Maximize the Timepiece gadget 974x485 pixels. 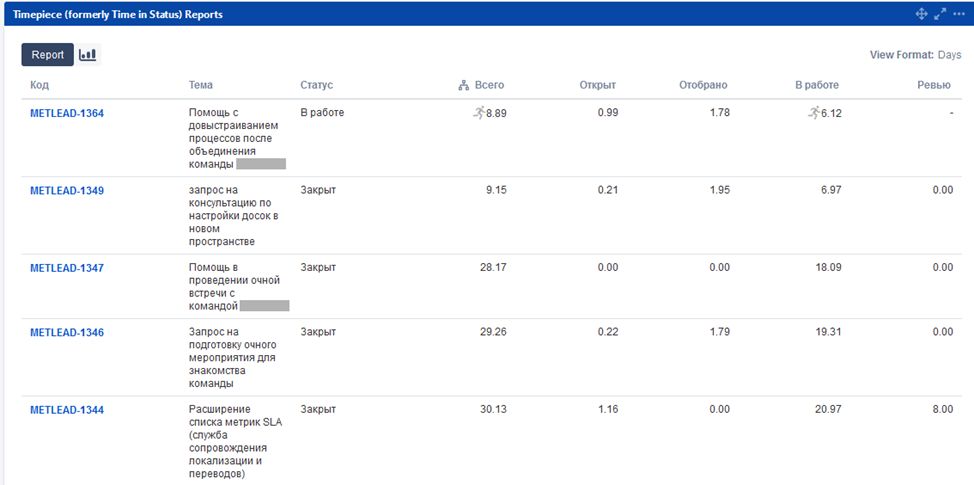[940, 14]
